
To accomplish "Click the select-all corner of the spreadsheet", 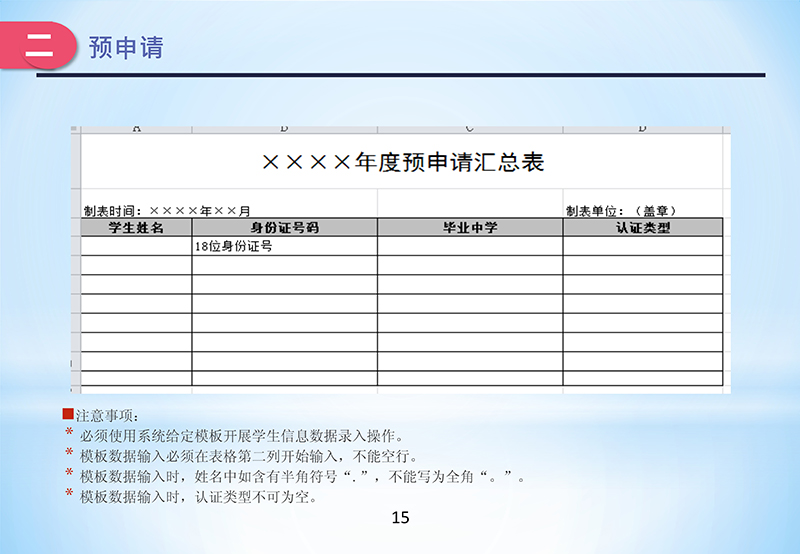I will point(76,130).
